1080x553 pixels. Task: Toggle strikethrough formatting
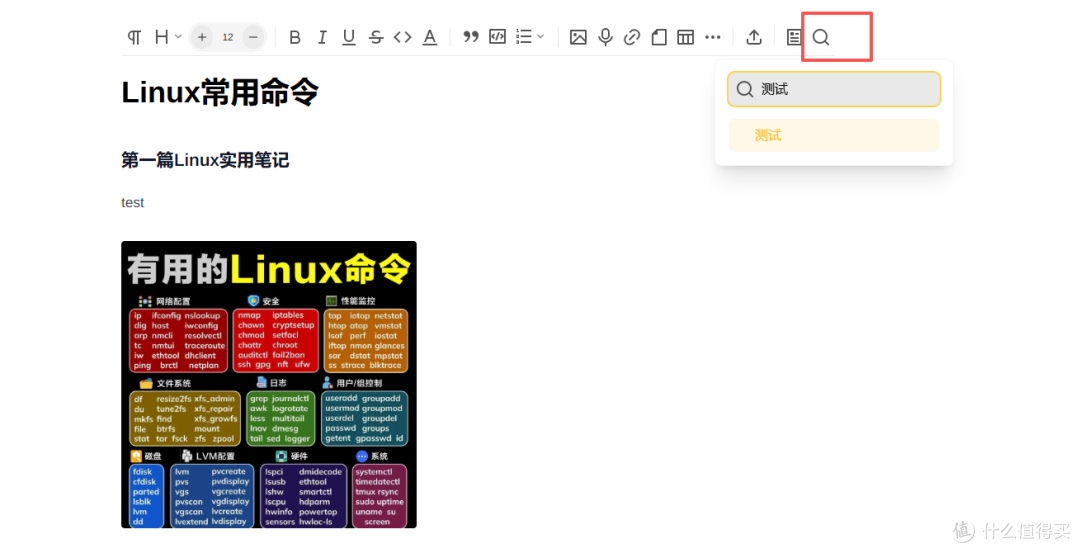point(375,37)
